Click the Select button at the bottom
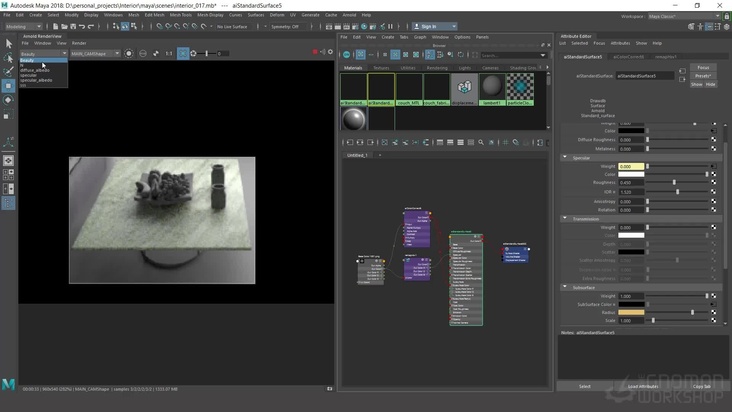Image resolution: width=732 pixels, height=412 pixels. [585, 386]
